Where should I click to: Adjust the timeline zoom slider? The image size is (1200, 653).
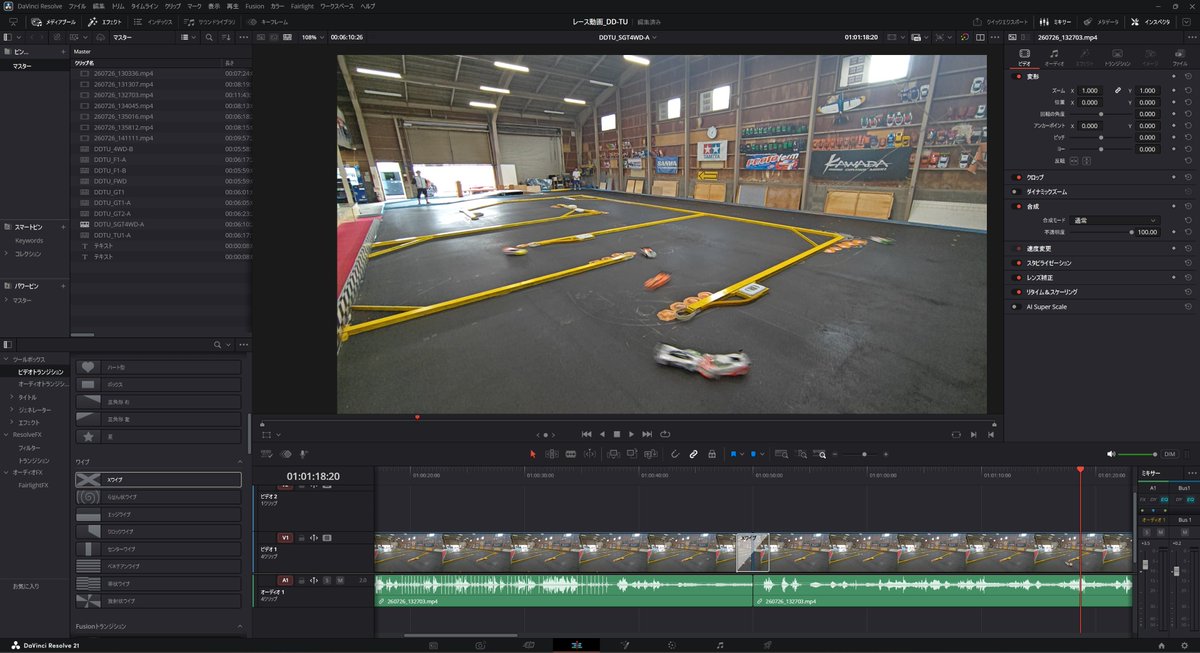(863, 454)
